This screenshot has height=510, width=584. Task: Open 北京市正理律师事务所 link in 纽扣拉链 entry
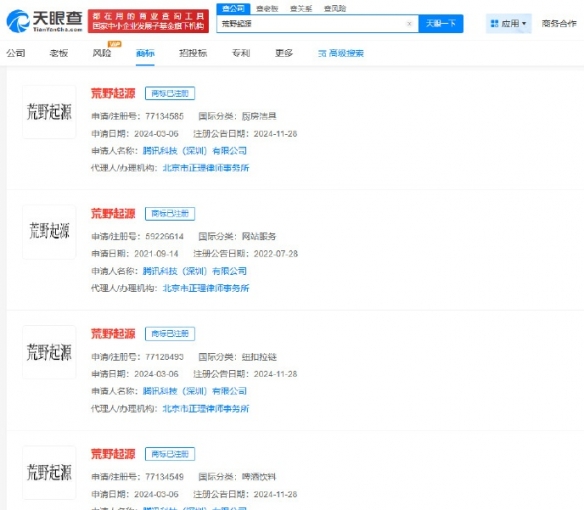click(x=206, y=409)
